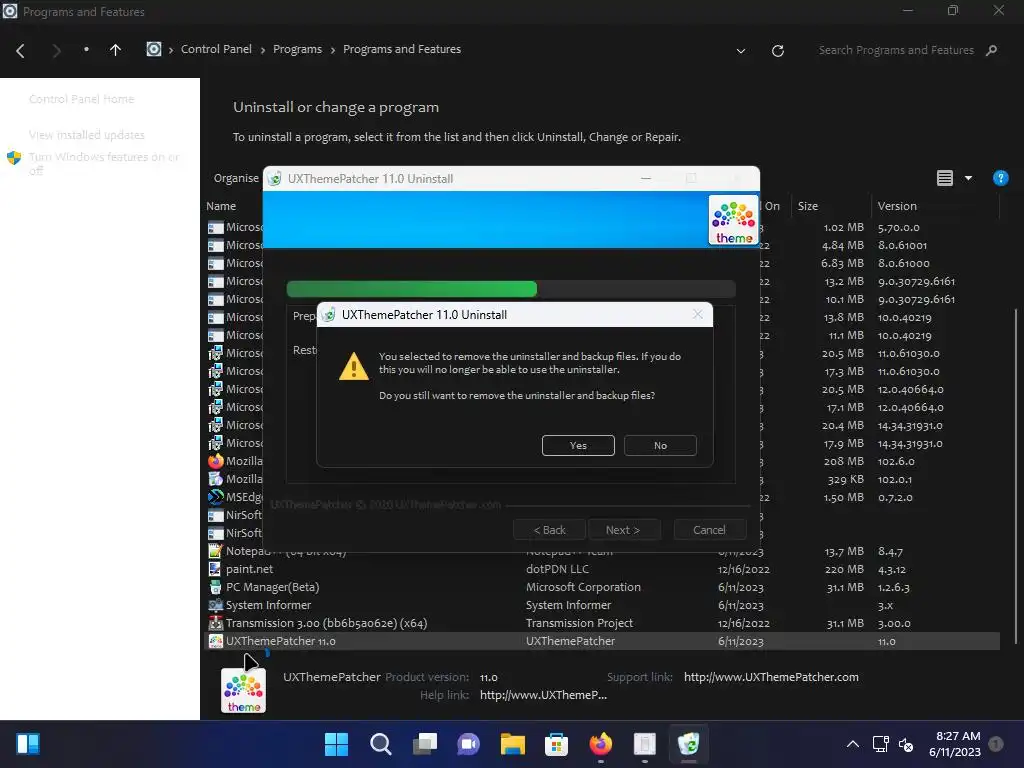Select the UXThemePatcher 11.0 list row

(x=602, y=641)
